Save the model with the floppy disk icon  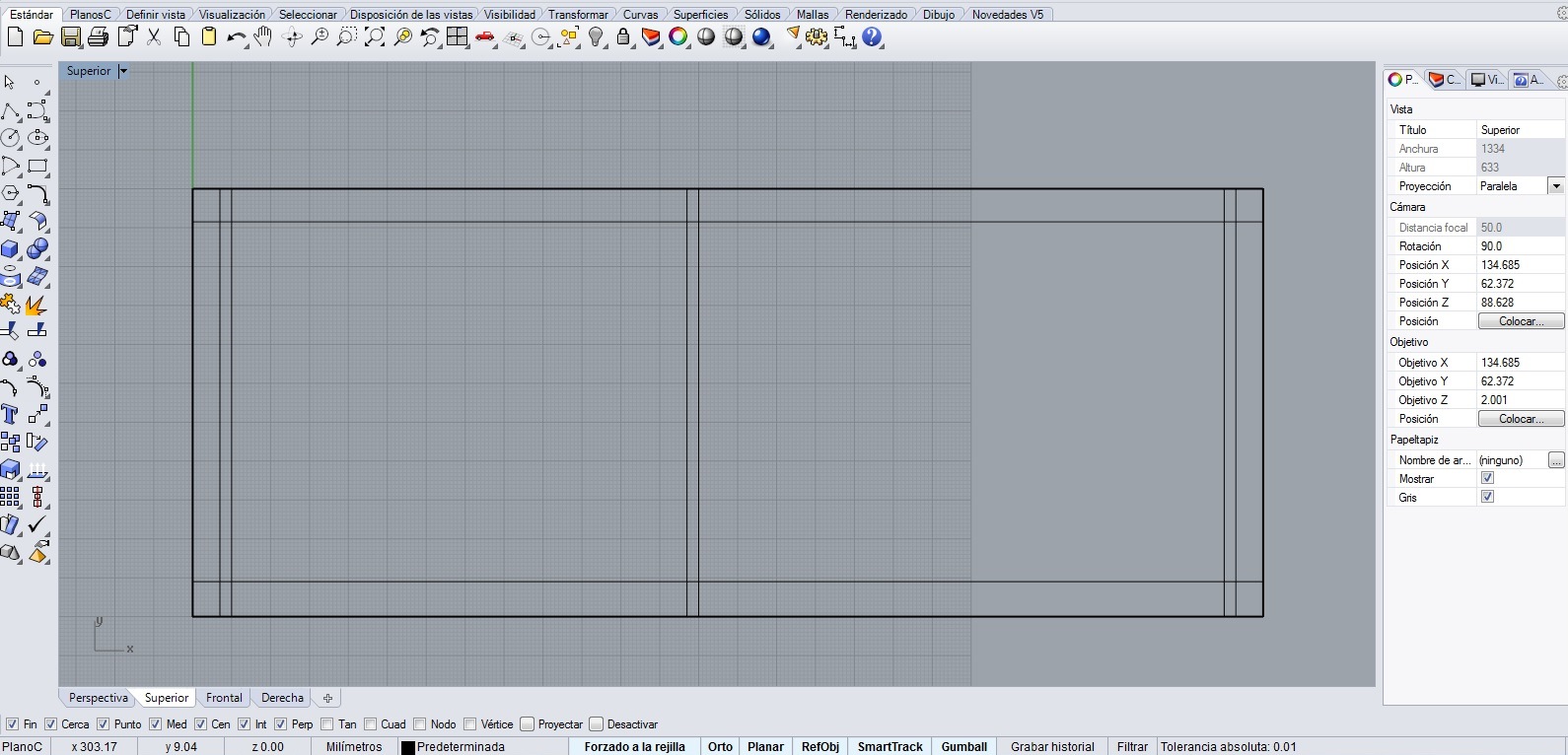pyautogui.click(x=70, y=37)
